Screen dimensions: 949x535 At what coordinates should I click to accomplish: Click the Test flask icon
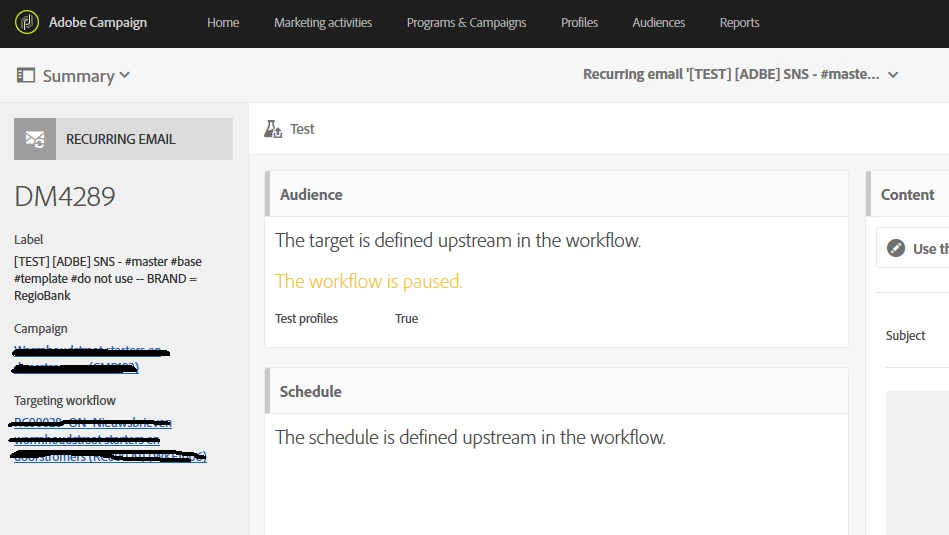273,129
